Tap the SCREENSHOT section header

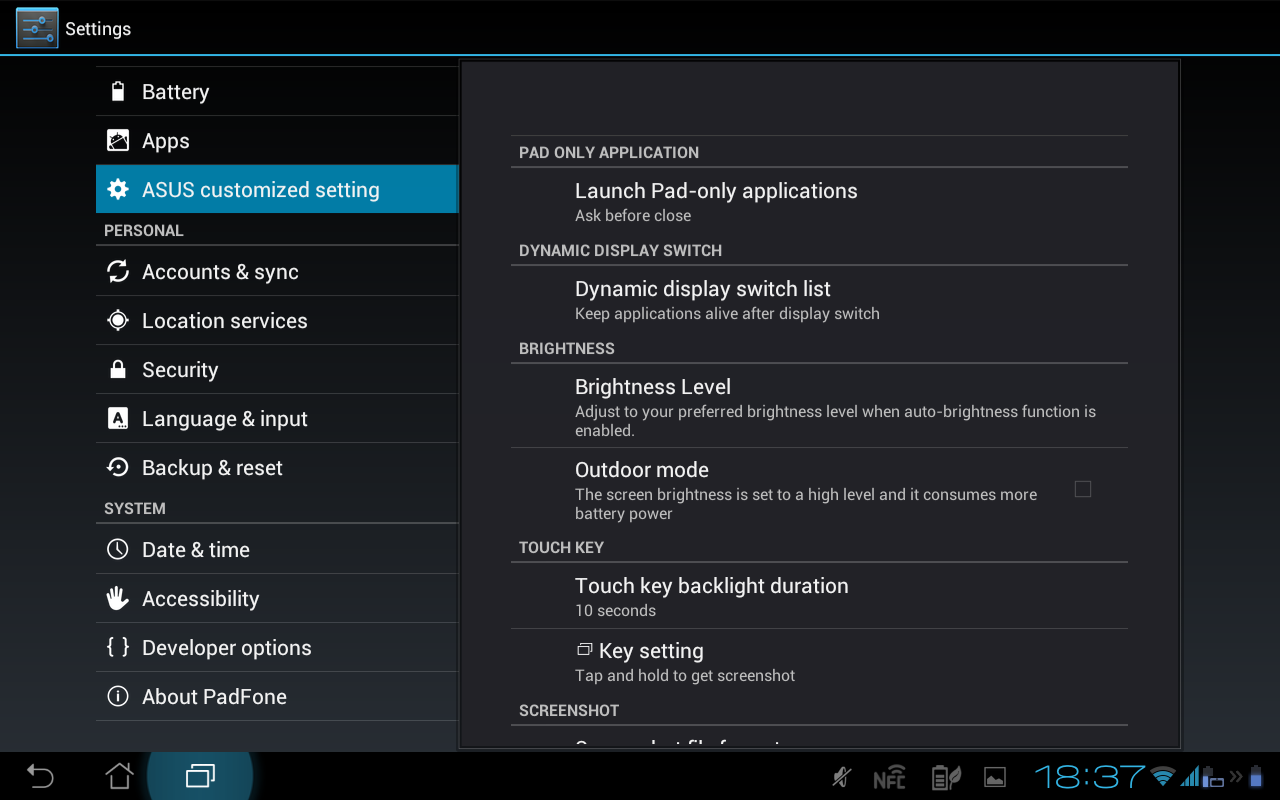(x=569, y=711)
